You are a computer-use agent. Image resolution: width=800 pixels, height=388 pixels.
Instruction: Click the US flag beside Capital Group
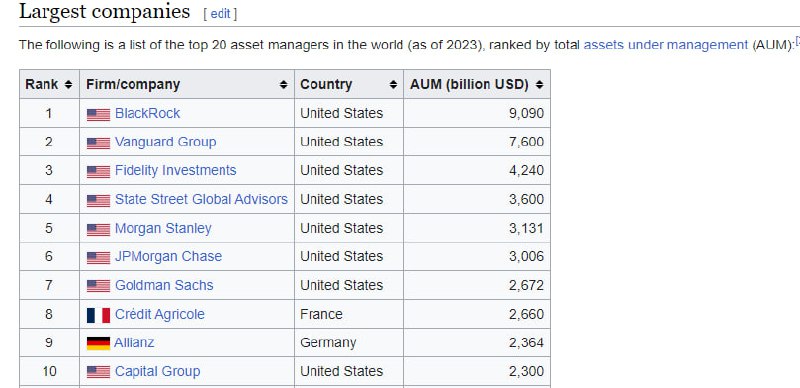98,372
